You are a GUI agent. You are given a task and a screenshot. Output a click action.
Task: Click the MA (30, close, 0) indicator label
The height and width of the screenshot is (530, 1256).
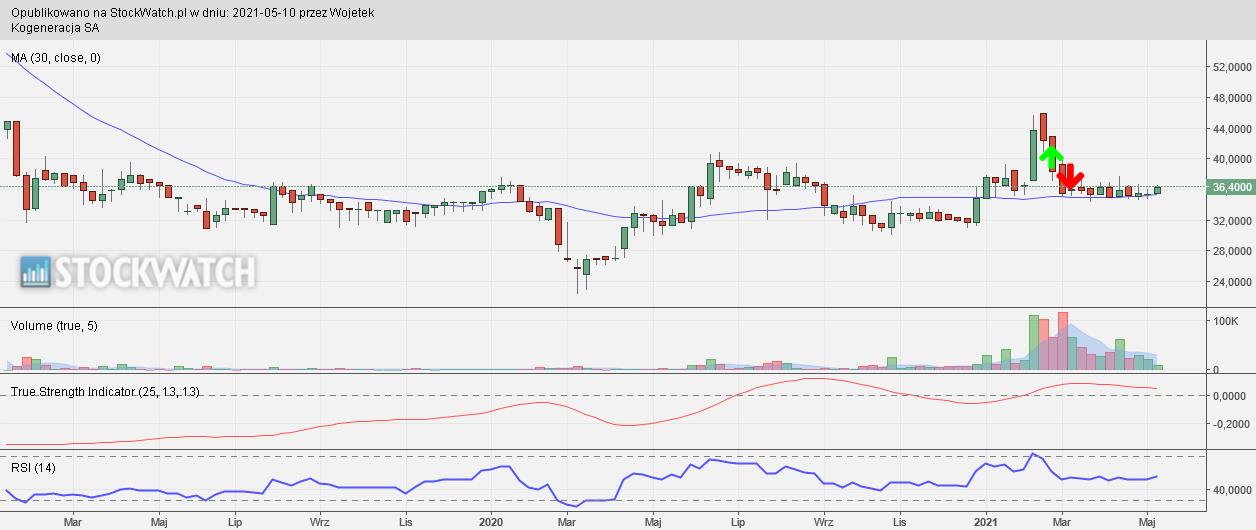click(55, 58)
